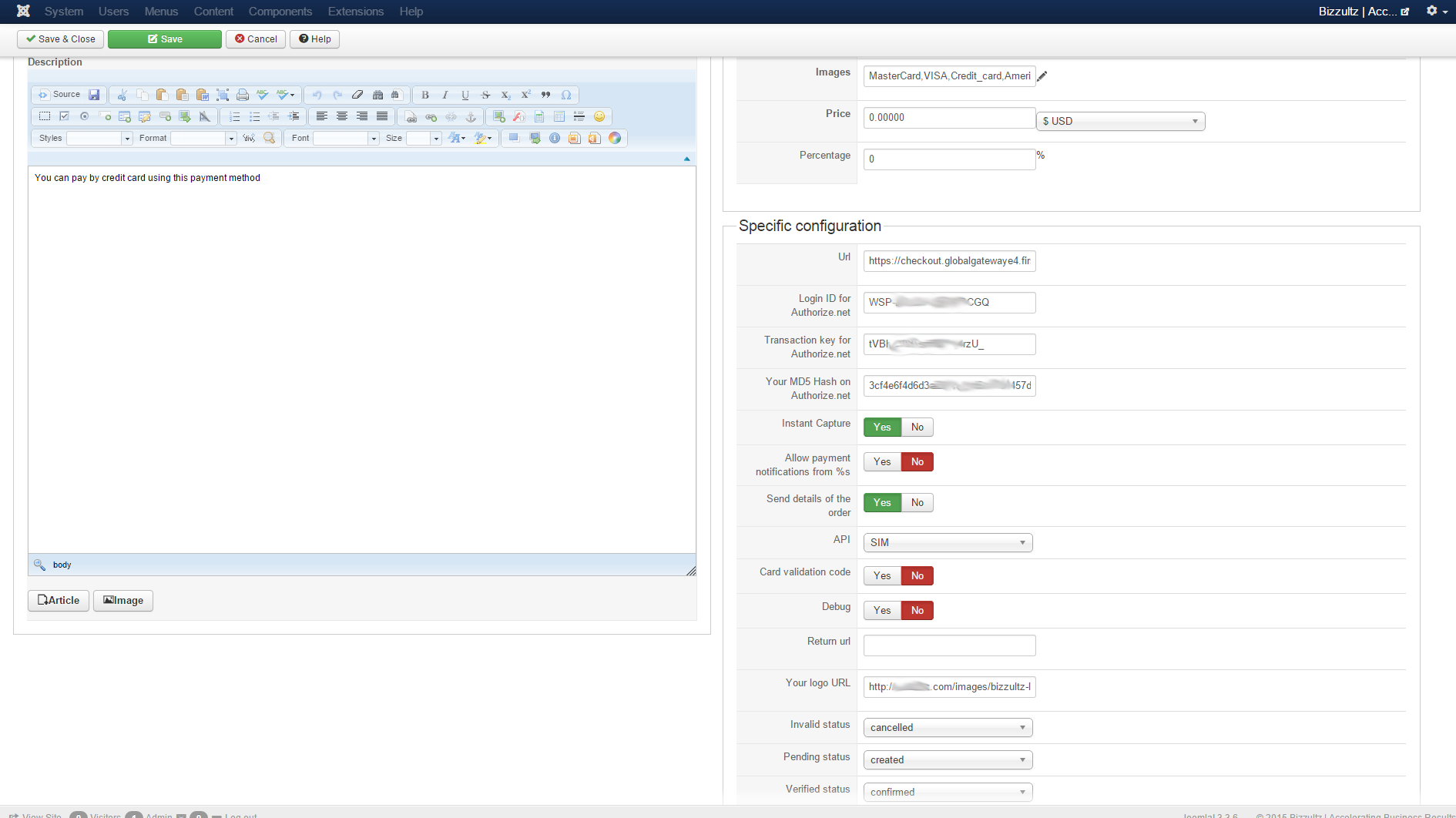Click the Select All icon in editor
1456x818 pixels.
[223, 95]
